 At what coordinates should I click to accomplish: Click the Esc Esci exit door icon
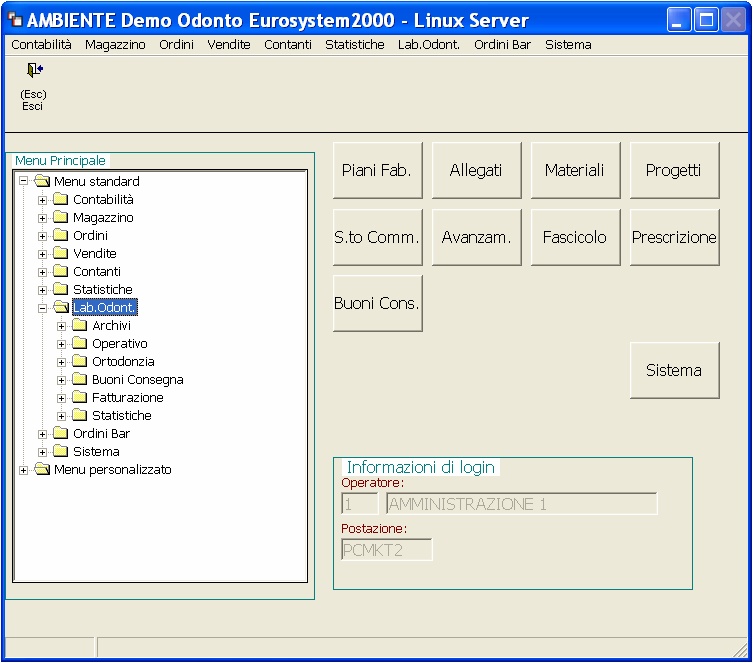point(35,70)
